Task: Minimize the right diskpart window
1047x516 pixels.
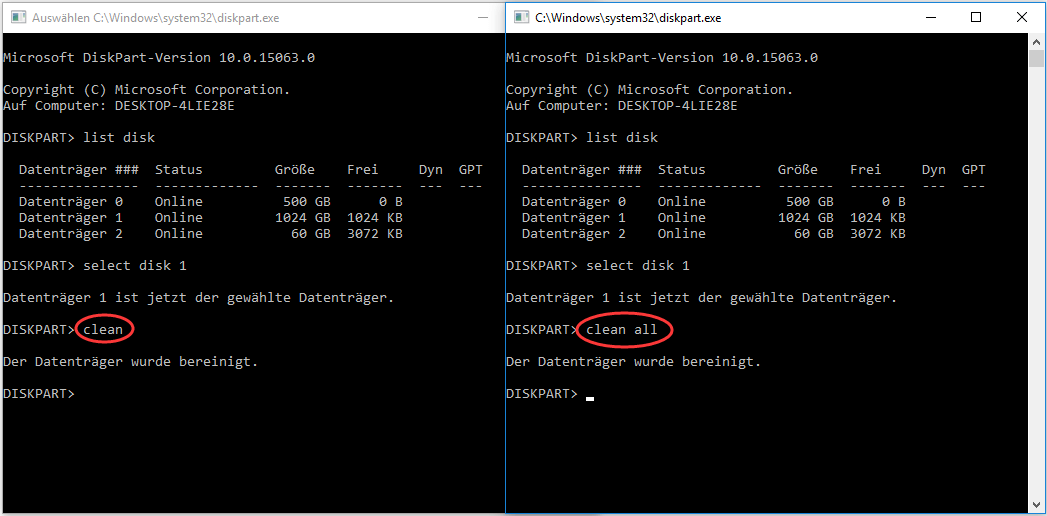Action: pos(932,17)
